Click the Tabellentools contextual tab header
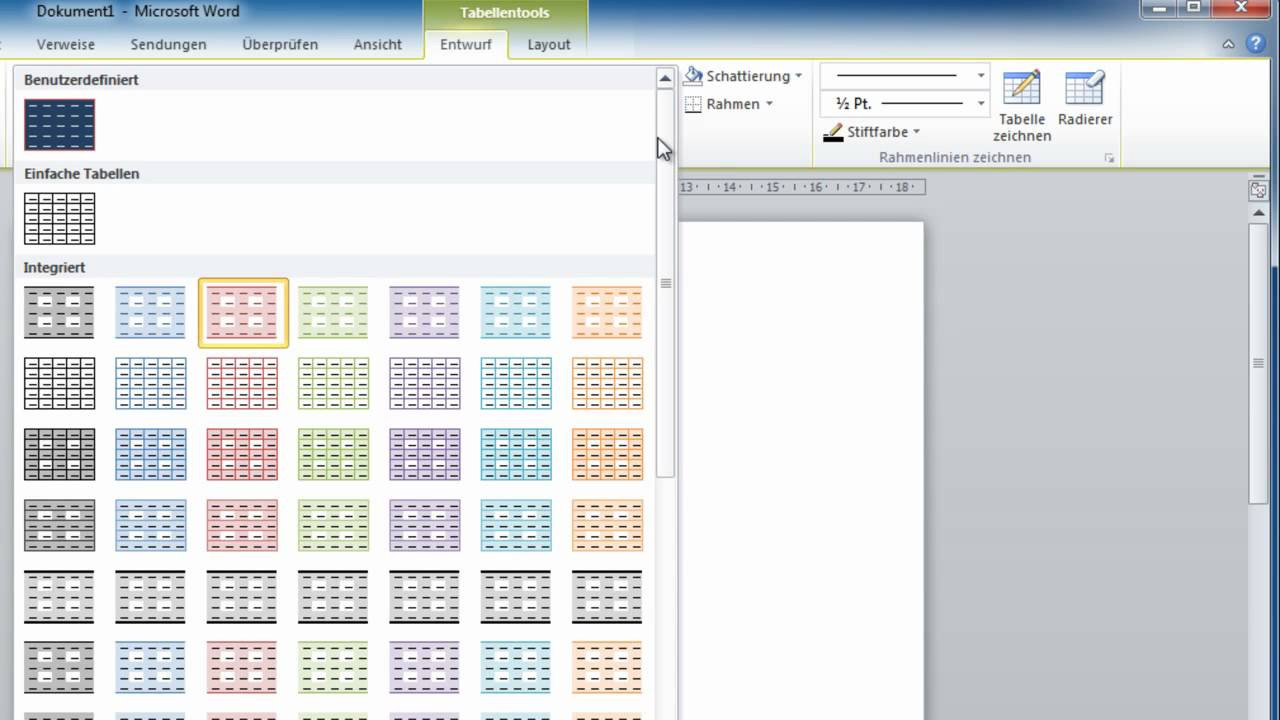The width and height of the screenshot is (1280, 720). tap(505, 13)
